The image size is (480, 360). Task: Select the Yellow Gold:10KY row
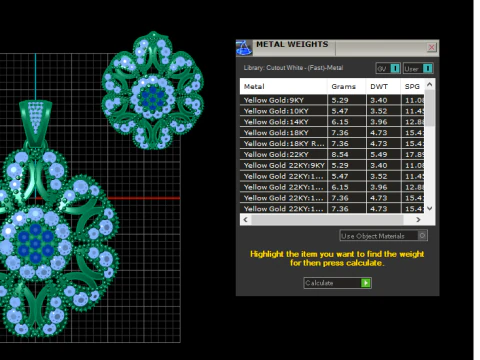tap(332, 111)
